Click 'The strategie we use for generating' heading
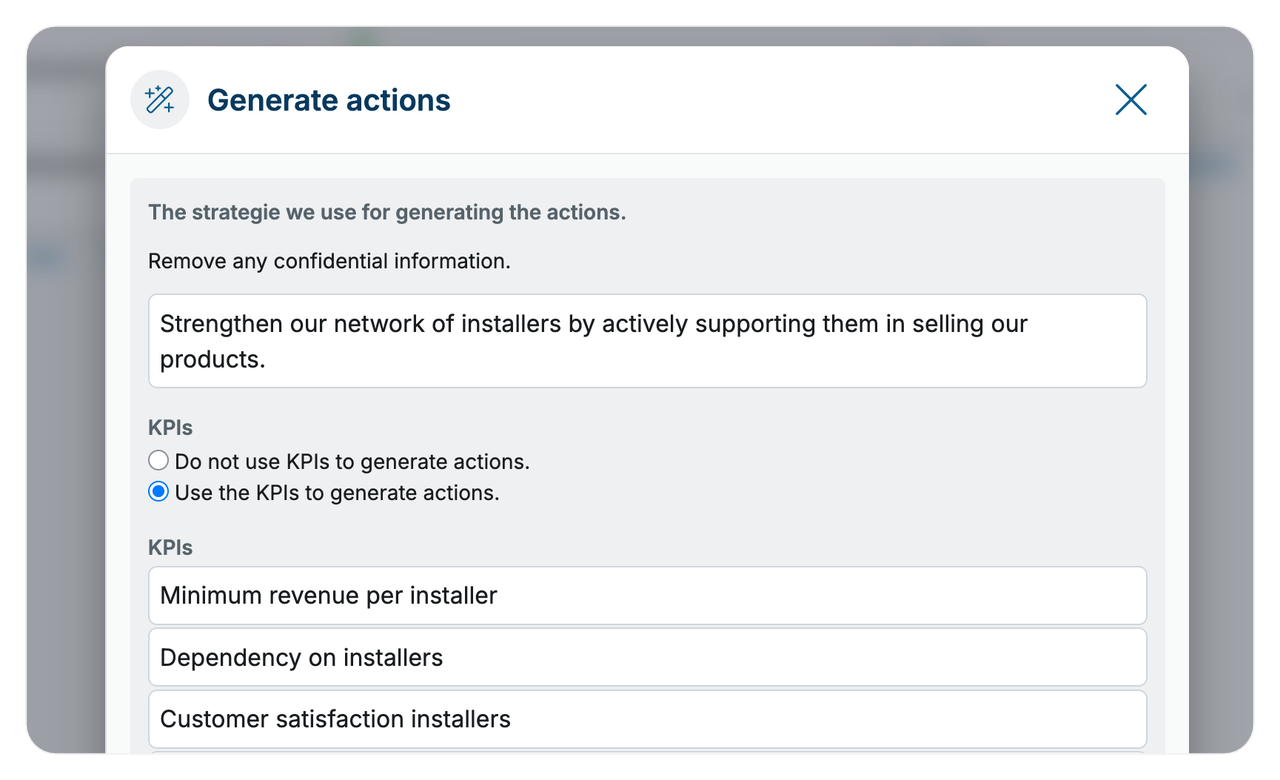 (387, 212)
